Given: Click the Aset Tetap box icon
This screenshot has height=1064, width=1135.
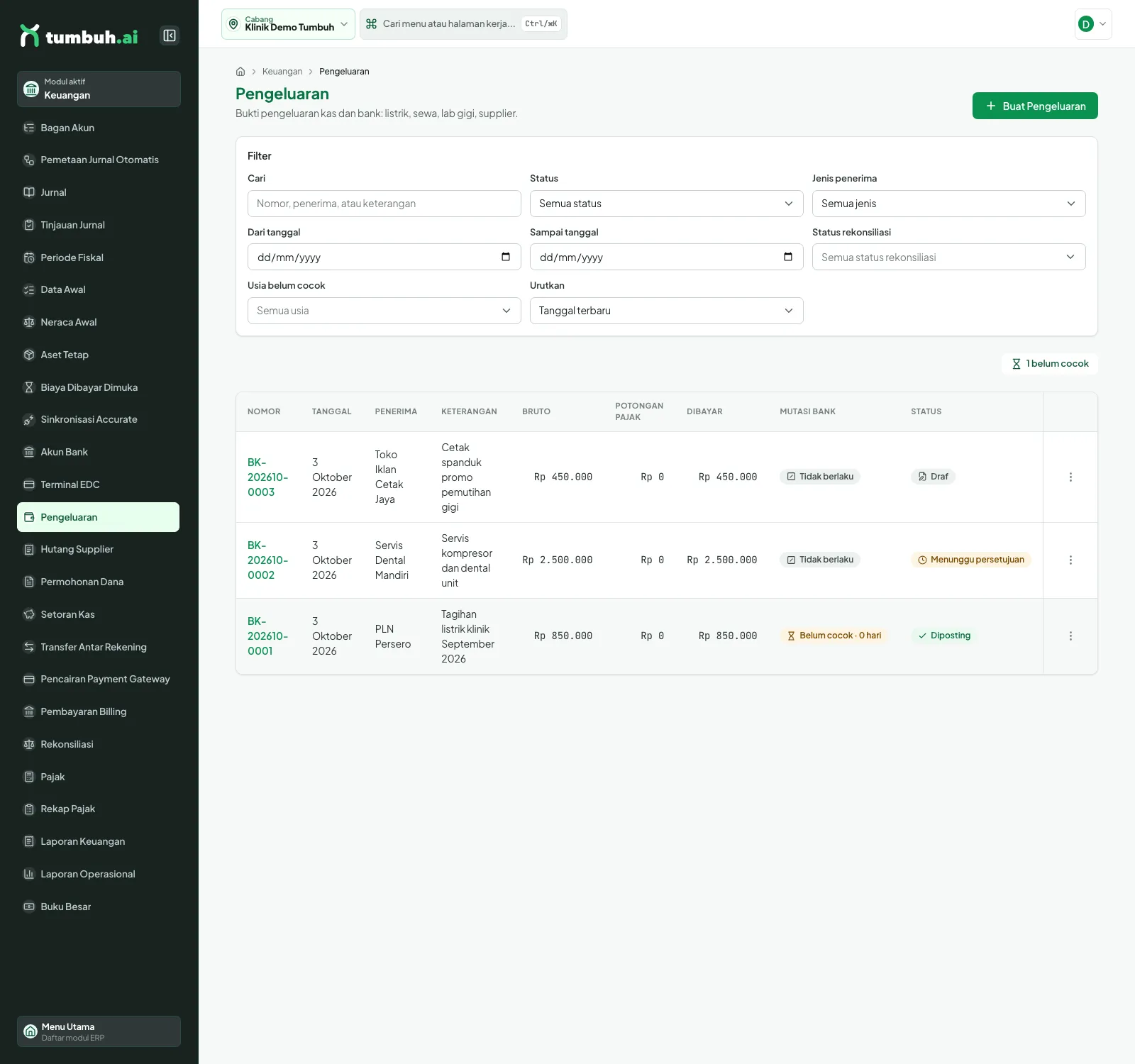Looking at the screenshot, I should coord(29,355).
